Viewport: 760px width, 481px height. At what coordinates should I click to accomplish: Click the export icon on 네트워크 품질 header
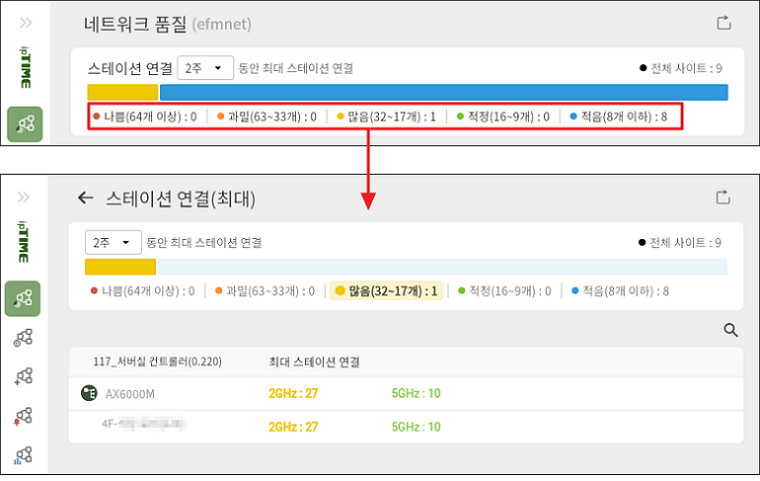722,23
